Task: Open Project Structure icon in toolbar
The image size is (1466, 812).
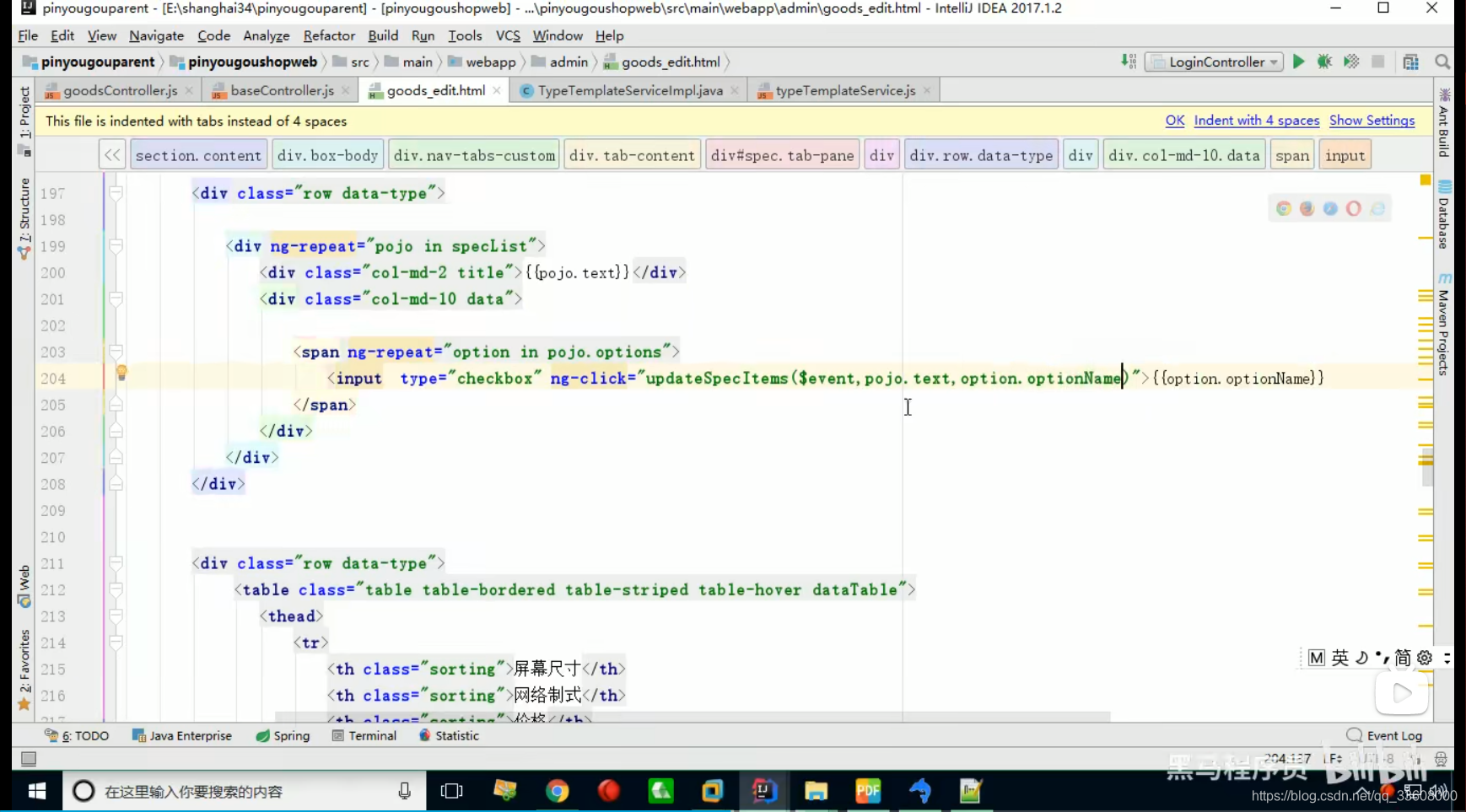Action: pos(1411,62)
